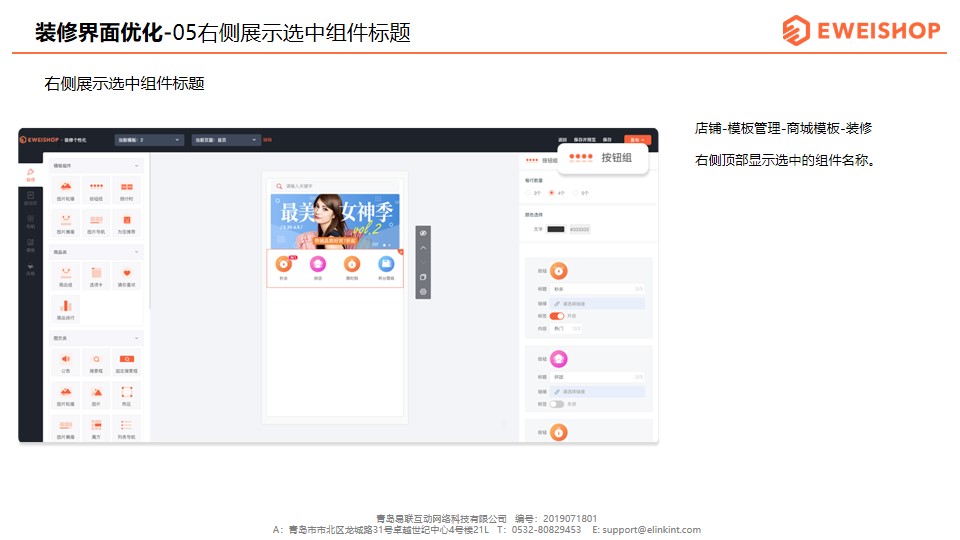960x540 pixels.
Task: Click the support@elinkint.com email text
Action: pyautogui.click(x=651, y=530)
